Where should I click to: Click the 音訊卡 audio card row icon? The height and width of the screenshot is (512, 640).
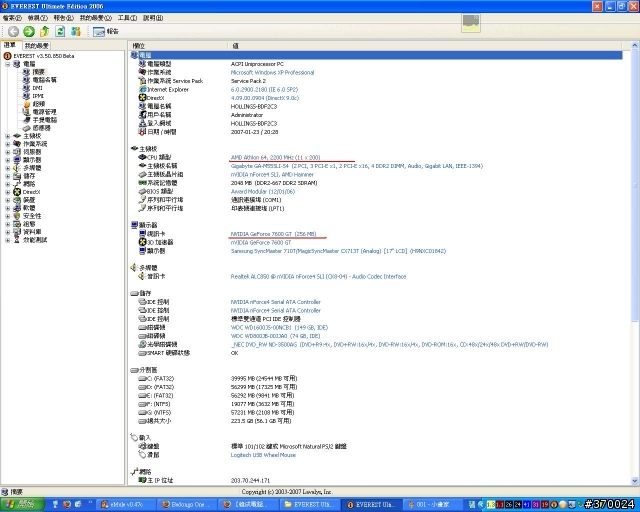coord(142,276)
